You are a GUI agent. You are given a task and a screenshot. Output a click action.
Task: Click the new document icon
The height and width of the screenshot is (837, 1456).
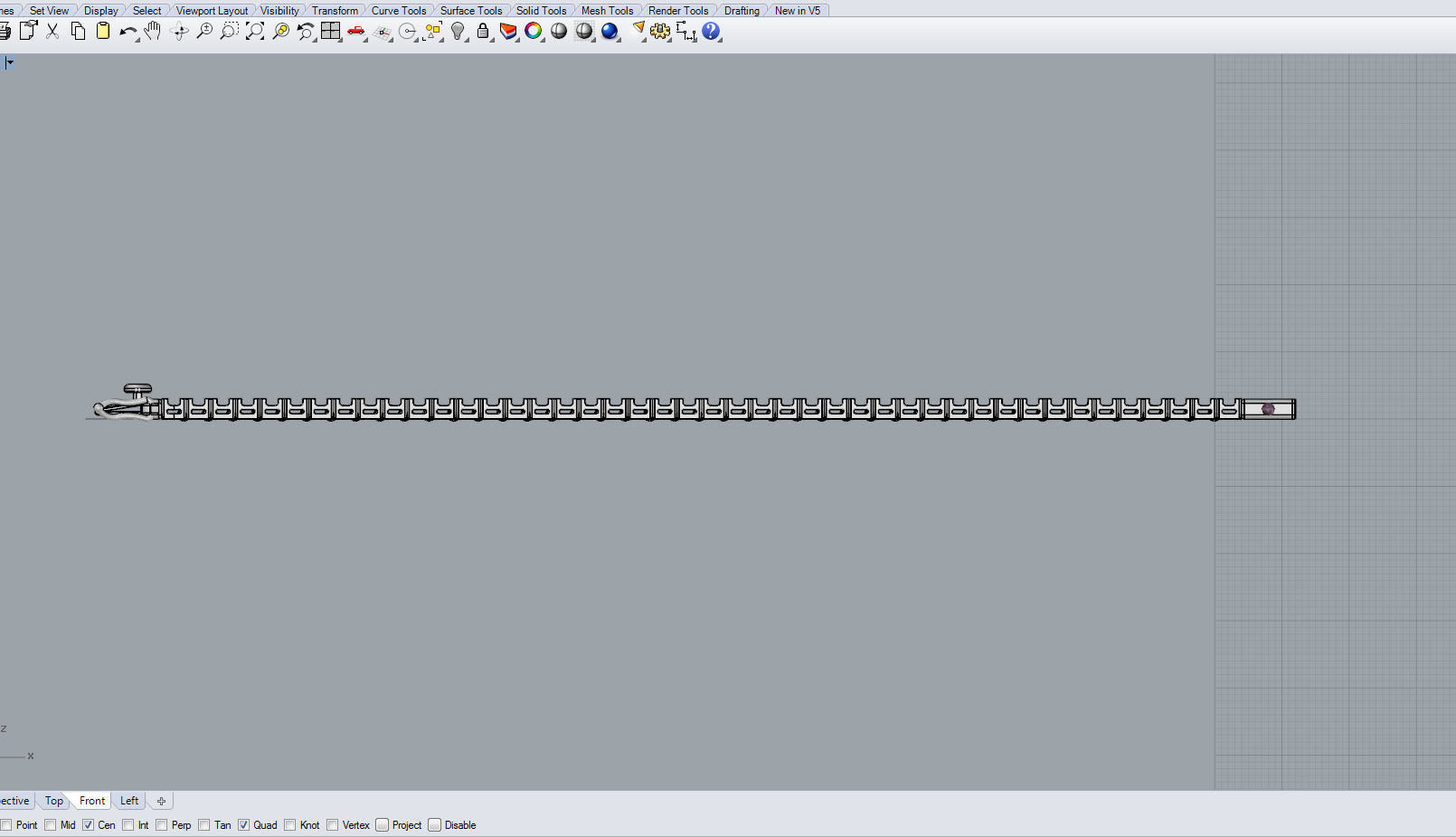pos(28,31)
